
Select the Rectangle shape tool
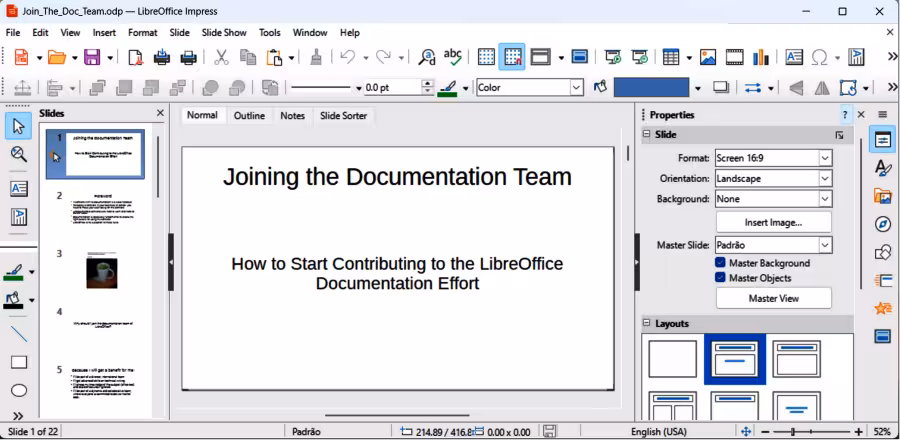tap(19, 362)
